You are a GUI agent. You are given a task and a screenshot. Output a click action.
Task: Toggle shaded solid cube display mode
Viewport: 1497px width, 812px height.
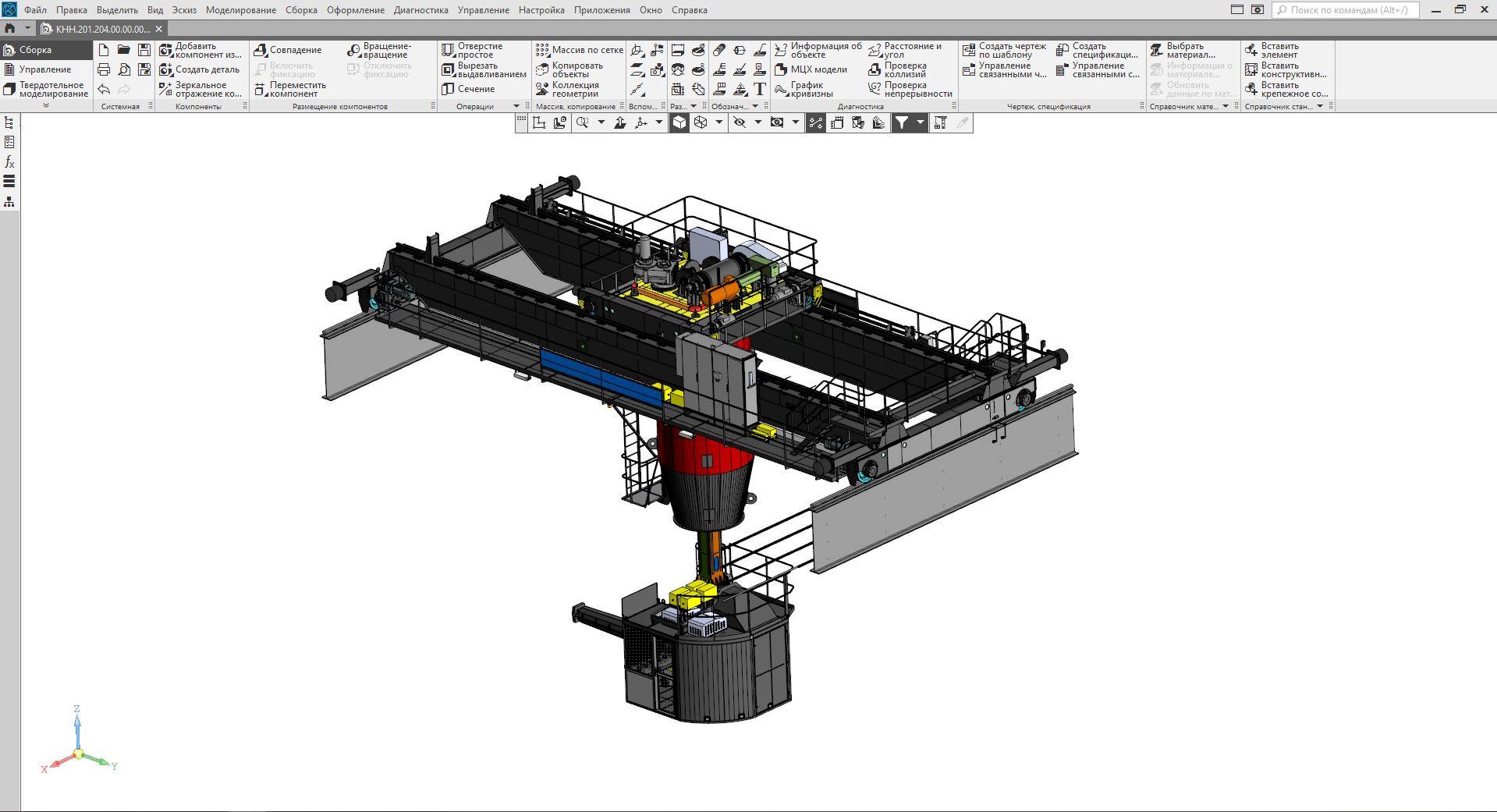click(679, 122)
